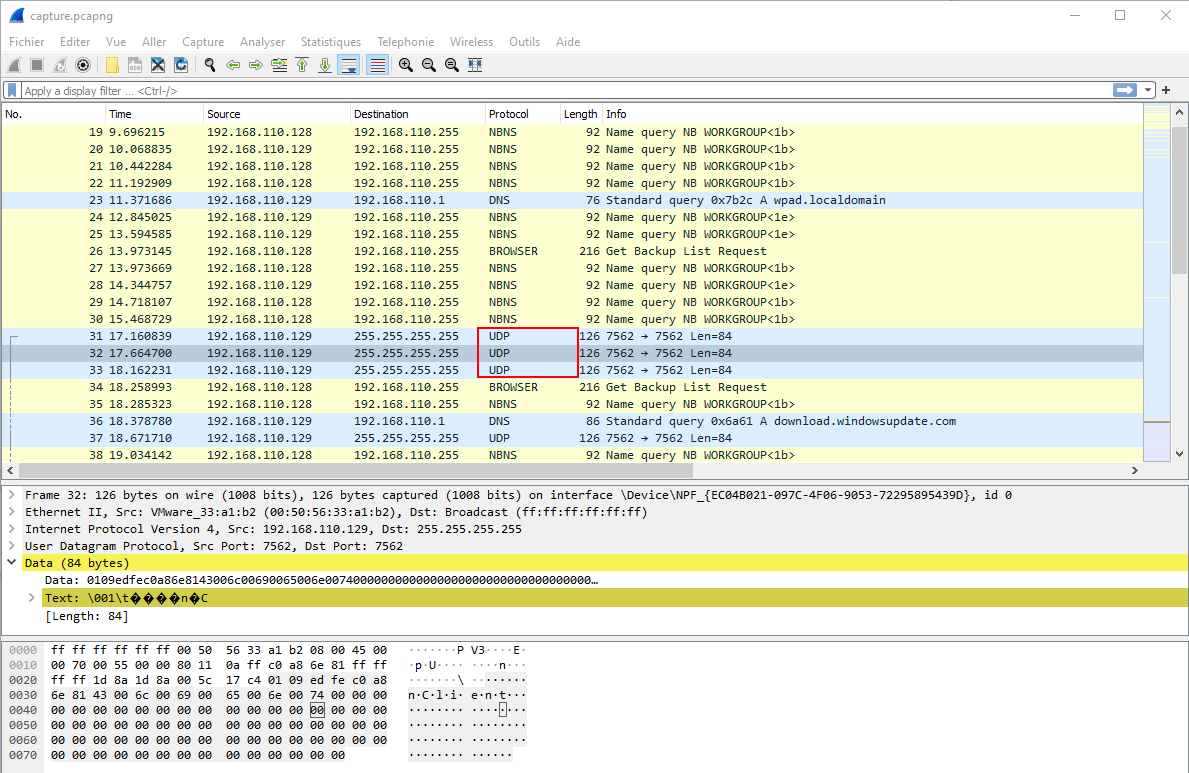Screen dimensions: 1189x773
Task: Sort by the Destination column header
Action: click(418, 114)
